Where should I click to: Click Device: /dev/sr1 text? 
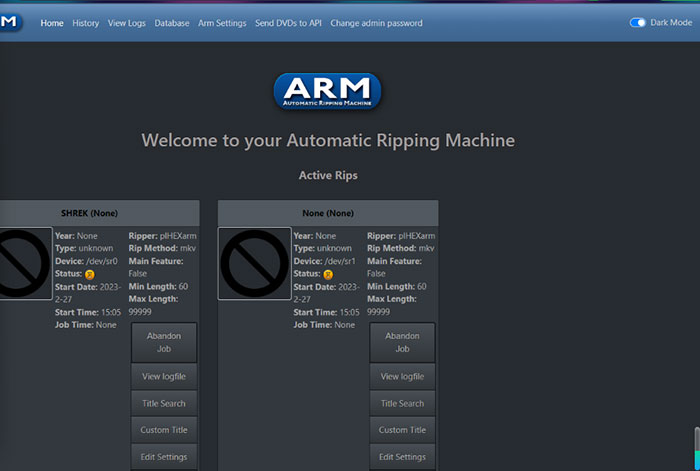[325, 261]
